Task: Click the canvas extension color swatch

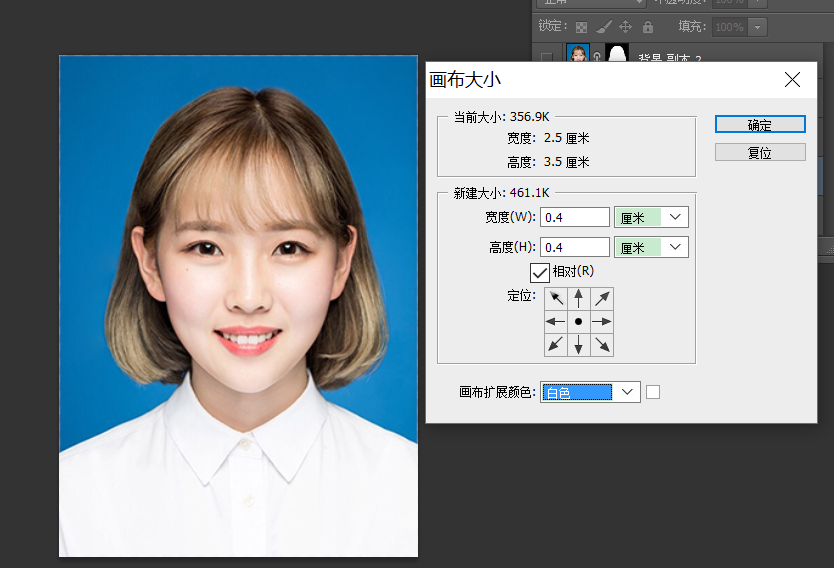Action: [653, 392]
